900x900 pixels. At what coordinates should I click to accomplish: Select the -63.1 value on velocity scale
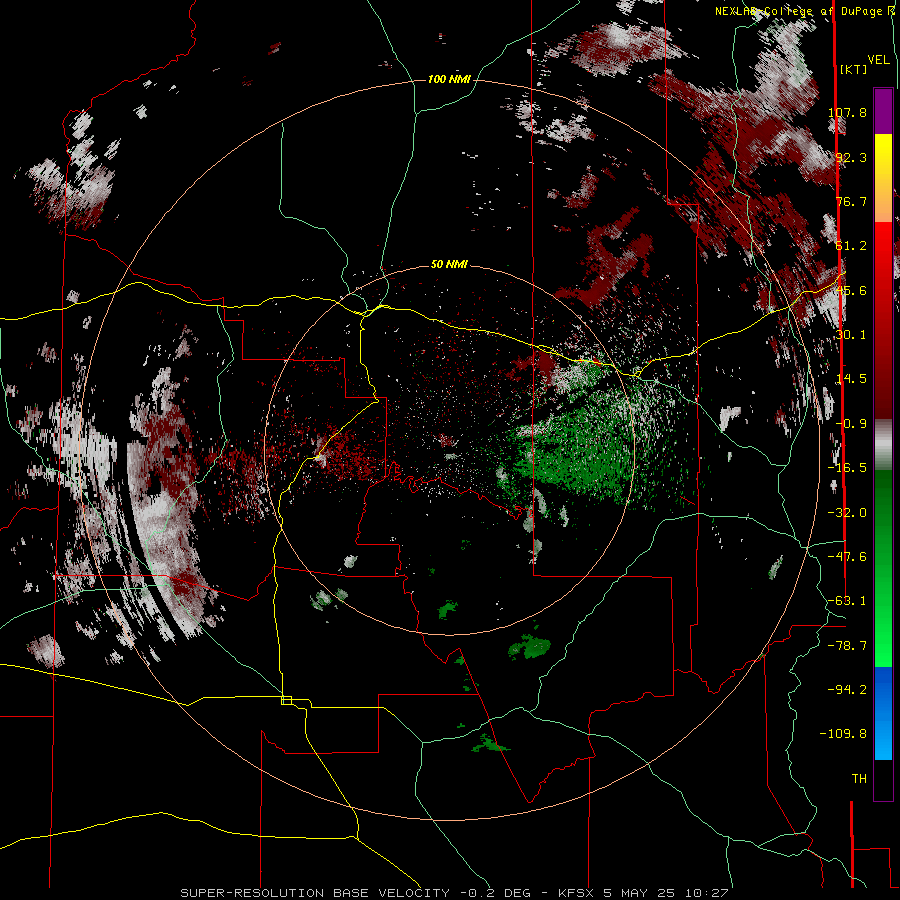847,601
